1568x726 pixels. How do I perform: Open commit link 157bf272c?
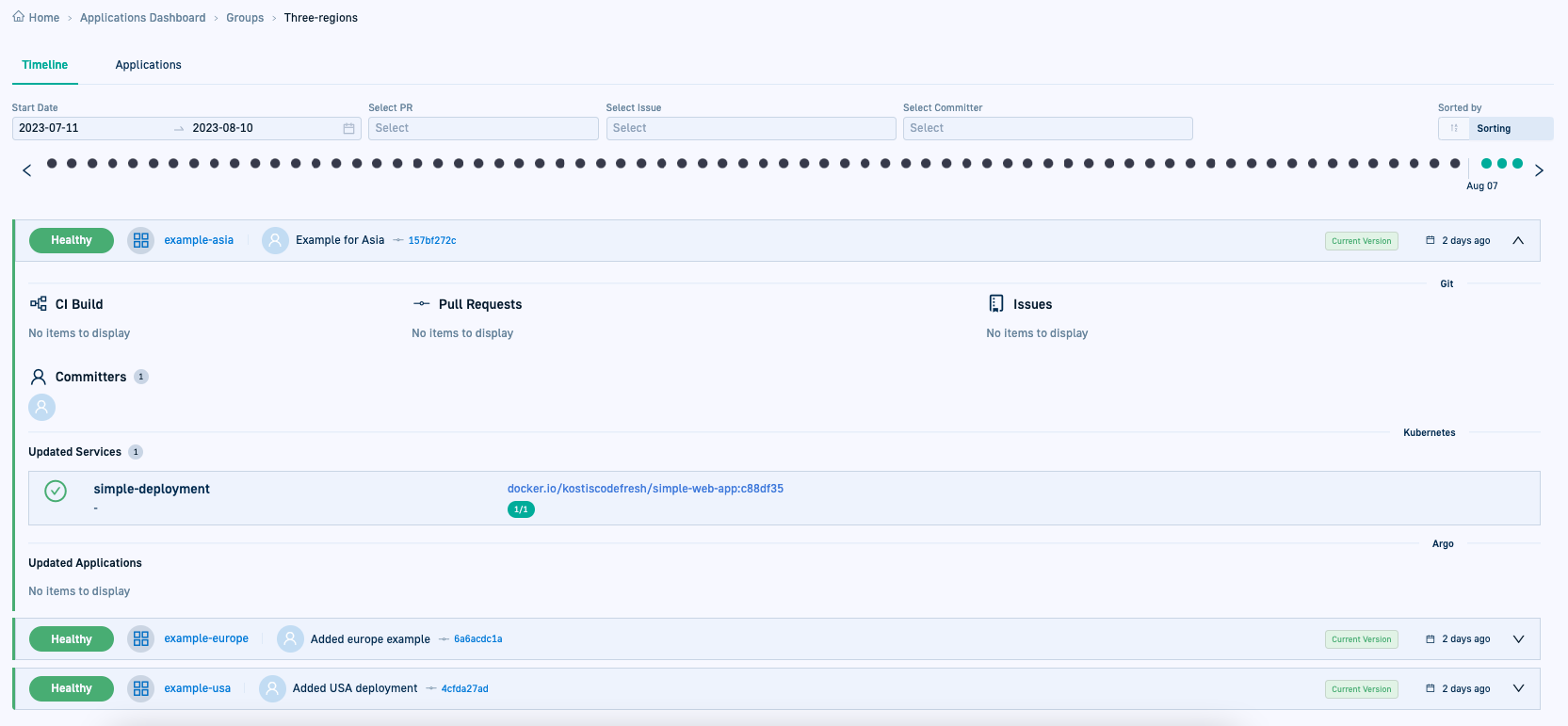[x=431, y=241]
